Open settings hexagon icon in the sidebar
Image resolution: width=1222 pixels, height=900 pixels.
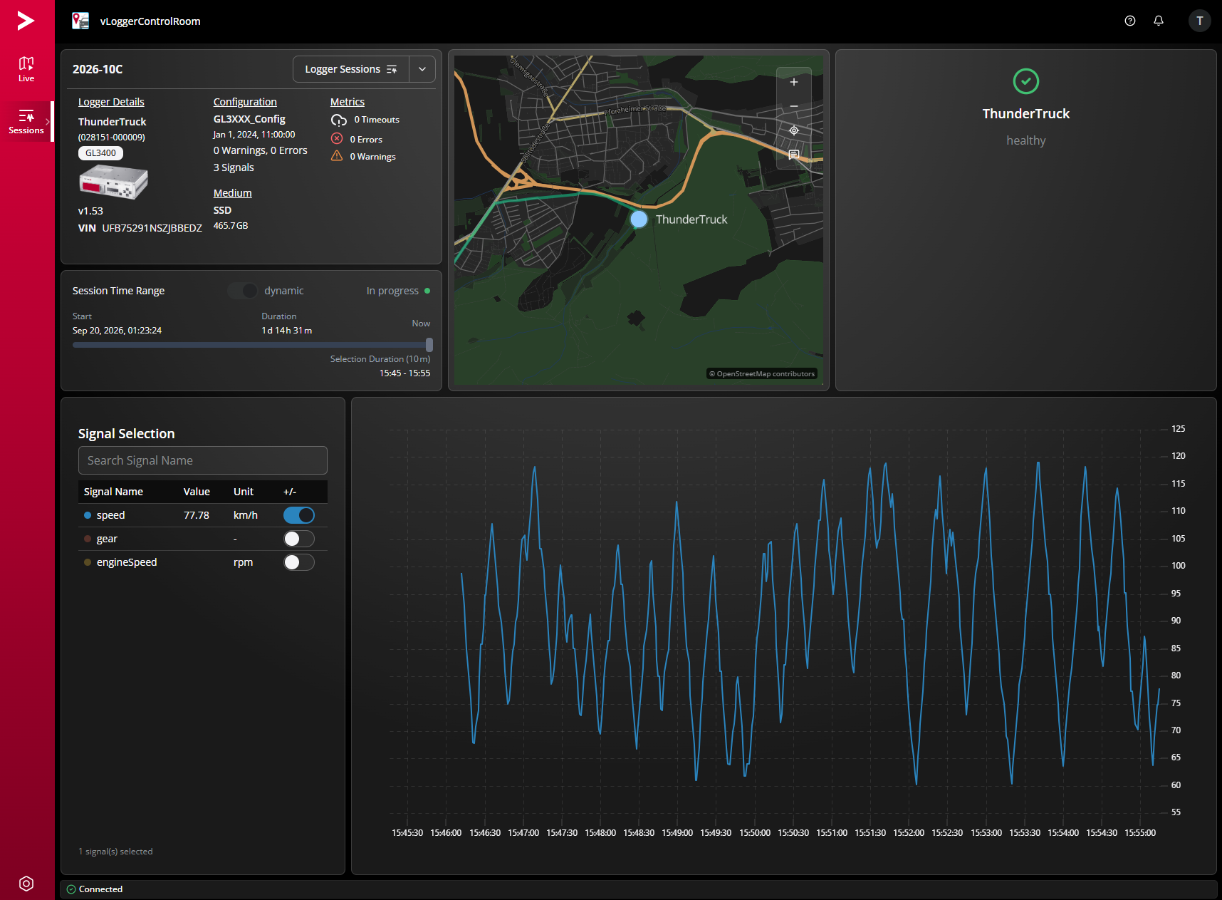coord(26,884)
